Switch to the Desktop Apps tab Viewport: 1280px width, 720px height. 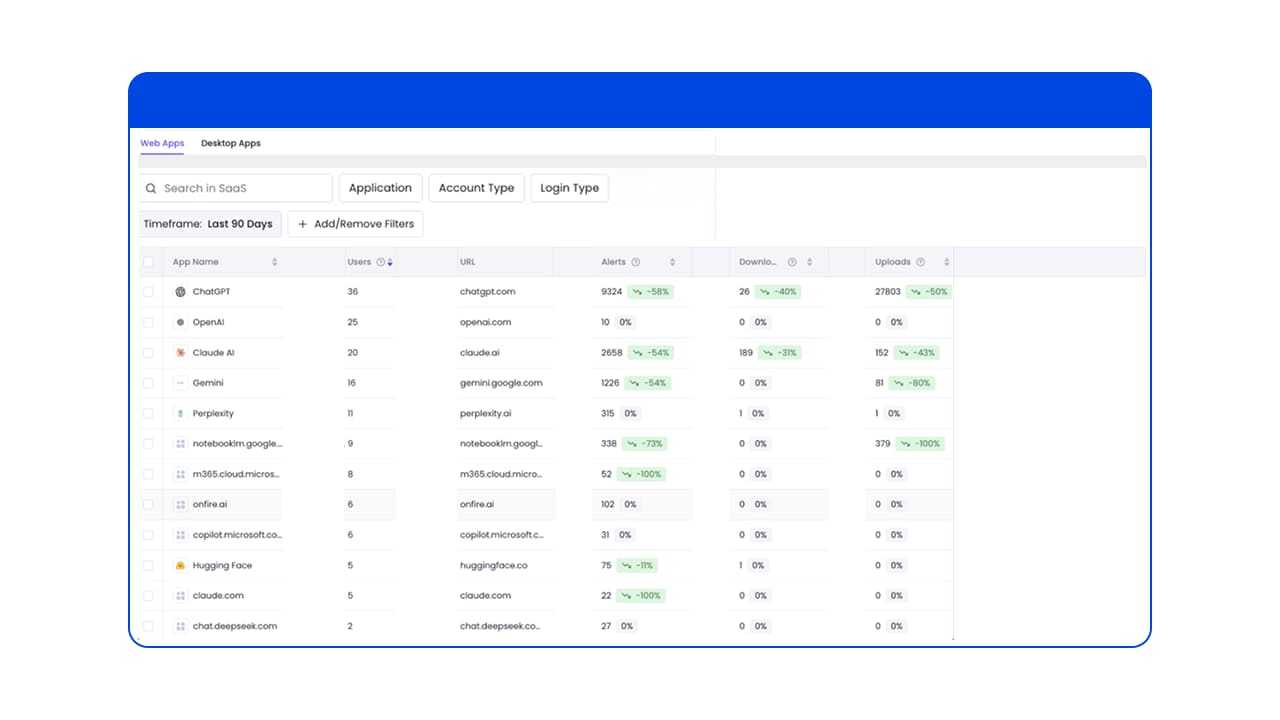(231, 143)
